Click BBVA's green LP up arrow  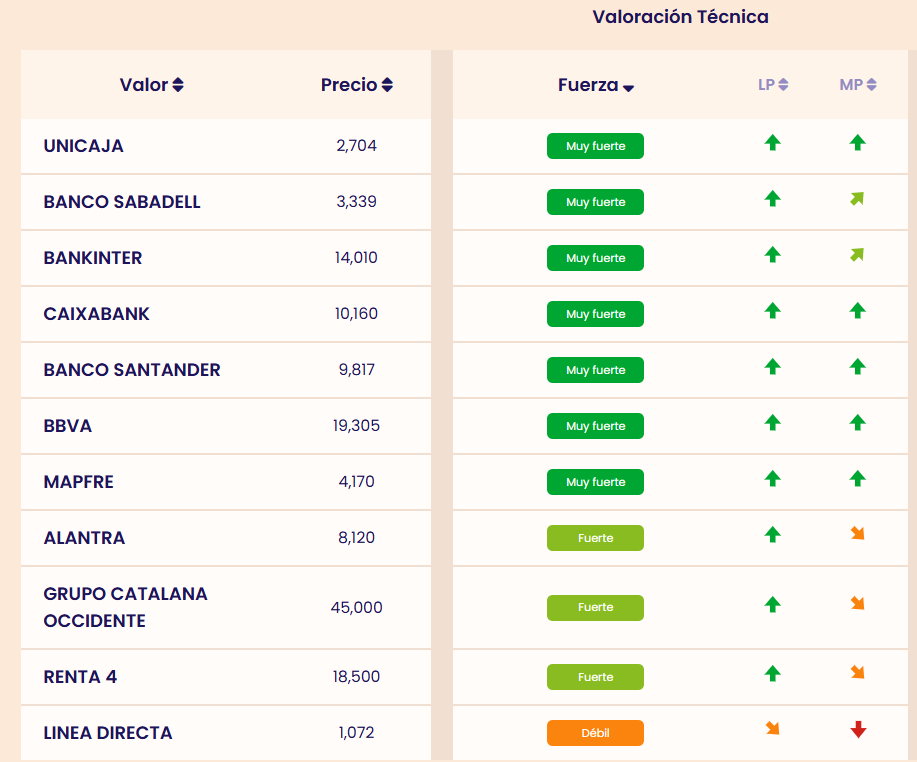tap(772, 423)
